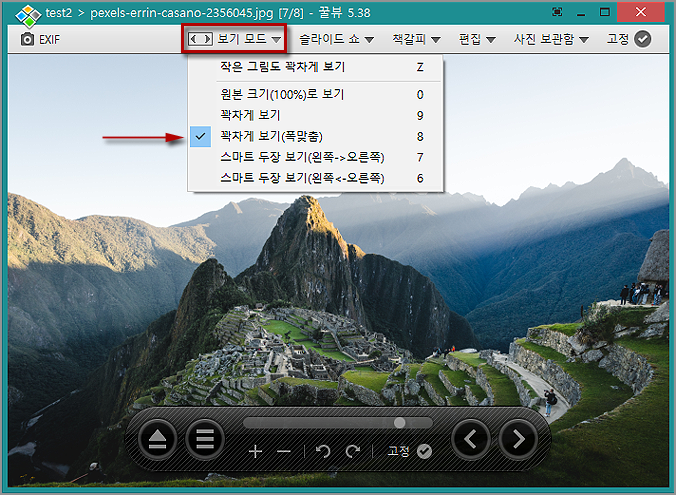This screenshot has height=495, width=676.
Task: Rotate image counterclockwise
Action: click(x=323, y=451)
